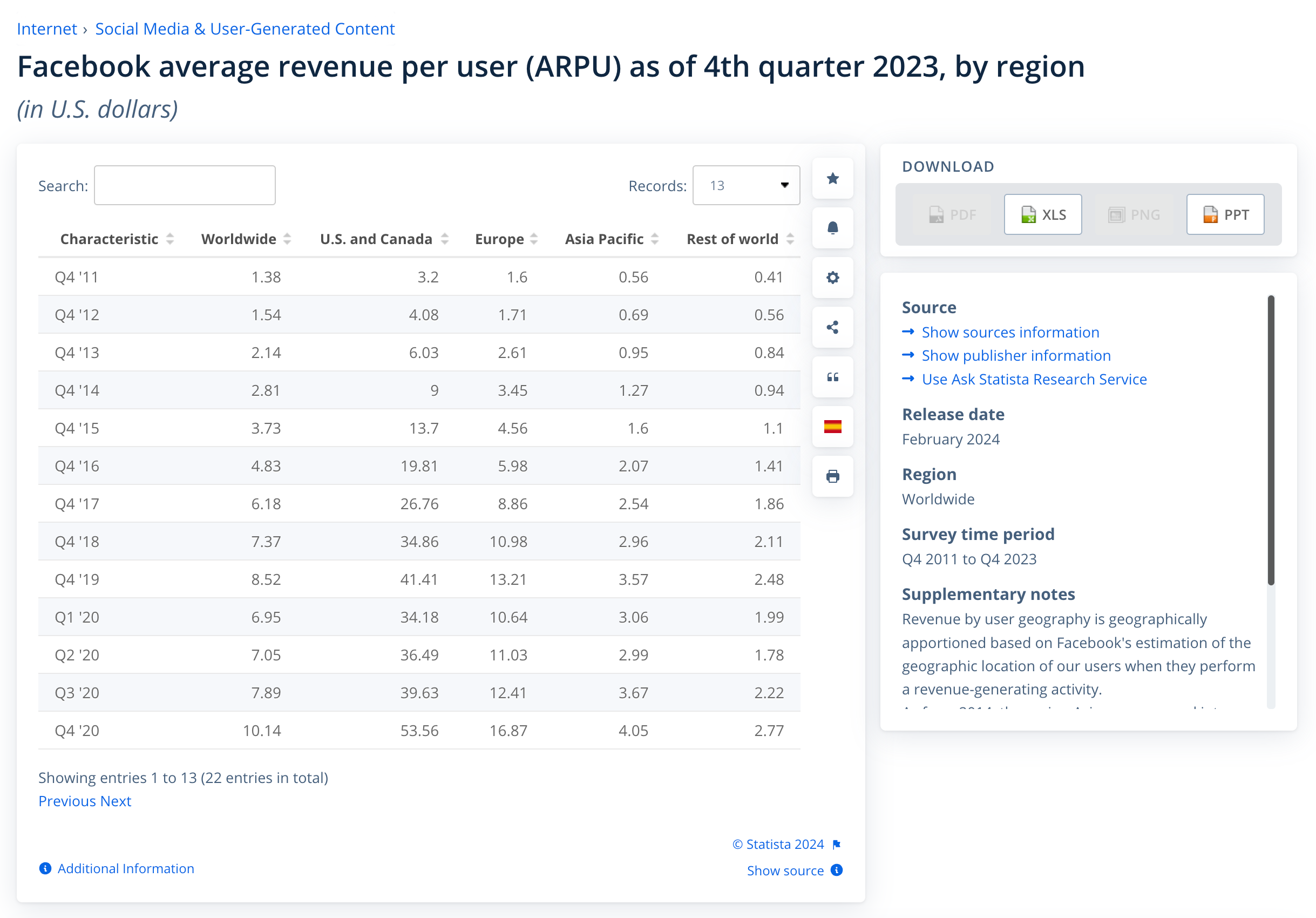Open Show sources information link
The image size is (1316, 918).
point(1010,333)
